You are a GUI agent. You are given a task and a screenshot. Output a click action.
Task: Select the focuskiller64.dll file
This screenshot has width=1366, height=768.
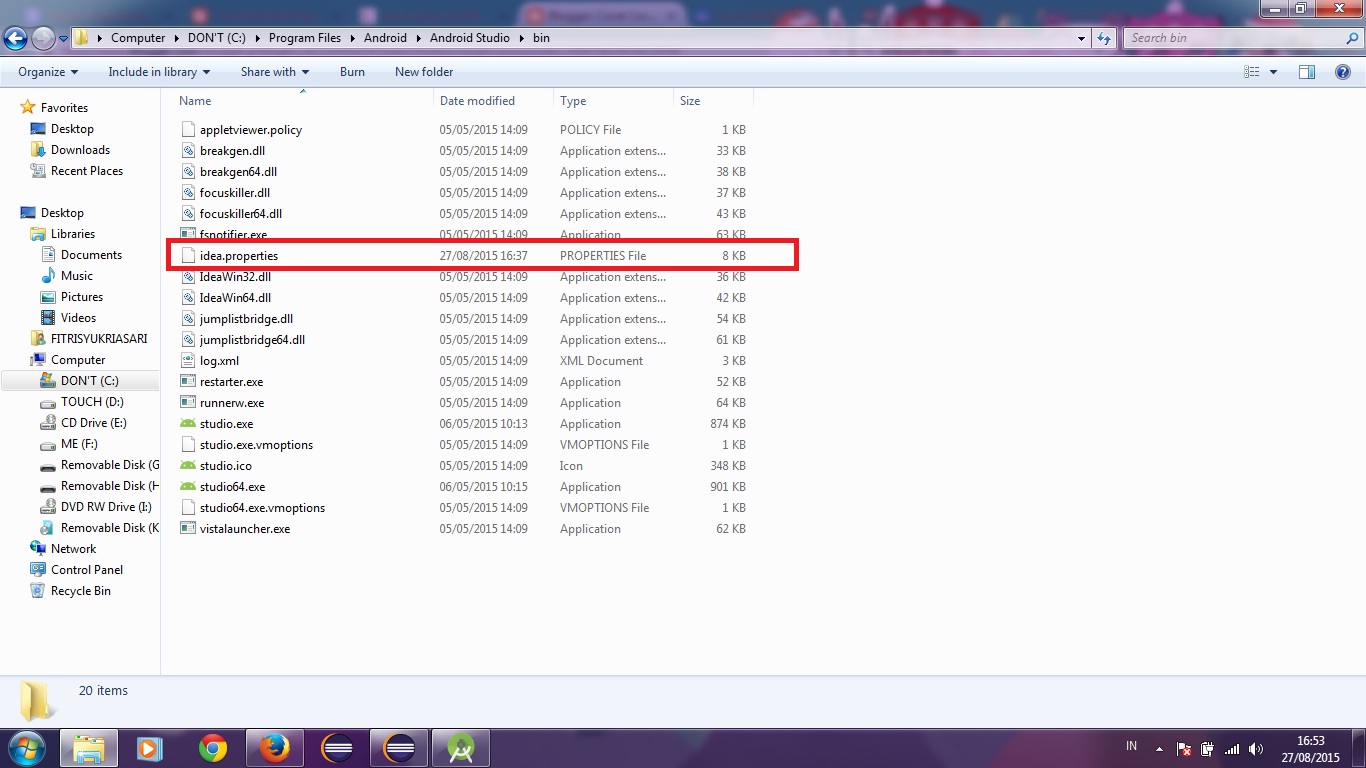pos(240,214)
